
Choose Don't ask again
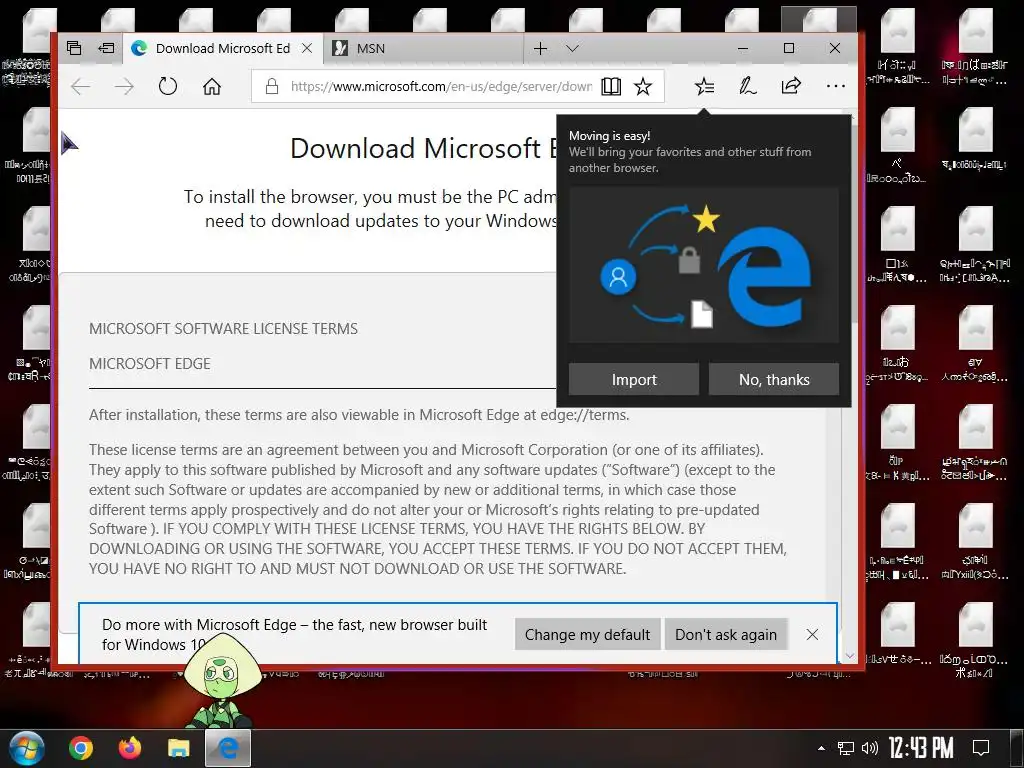tap(726, 635)
